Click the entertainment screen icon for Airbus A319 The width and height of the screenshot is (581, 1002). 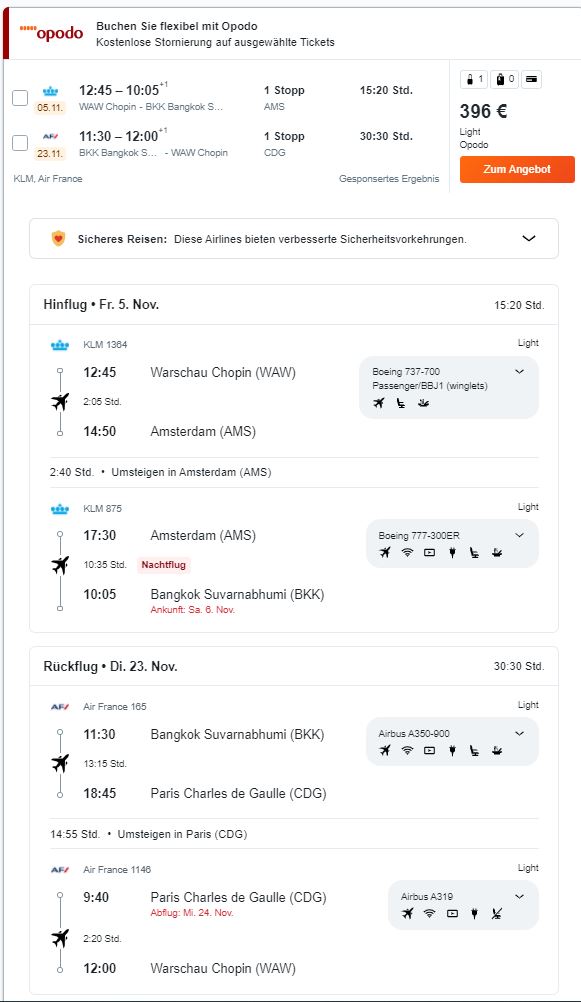pyautogui.click(x=452, y=914)
